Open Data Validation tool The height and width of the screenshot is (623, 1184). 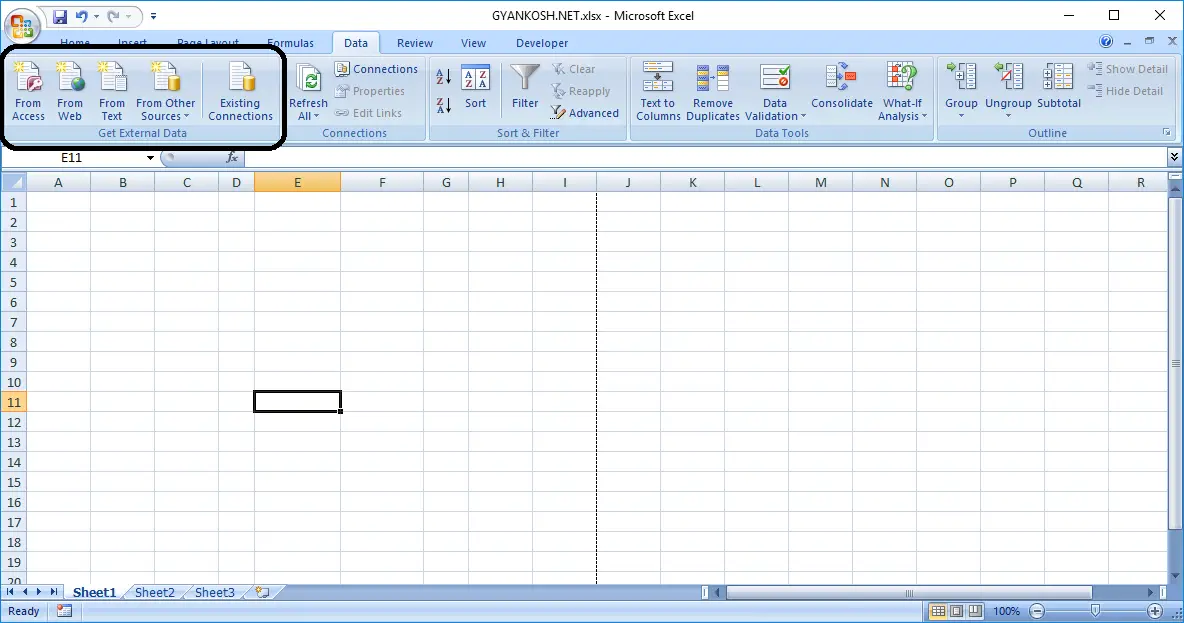click(775, 91)
